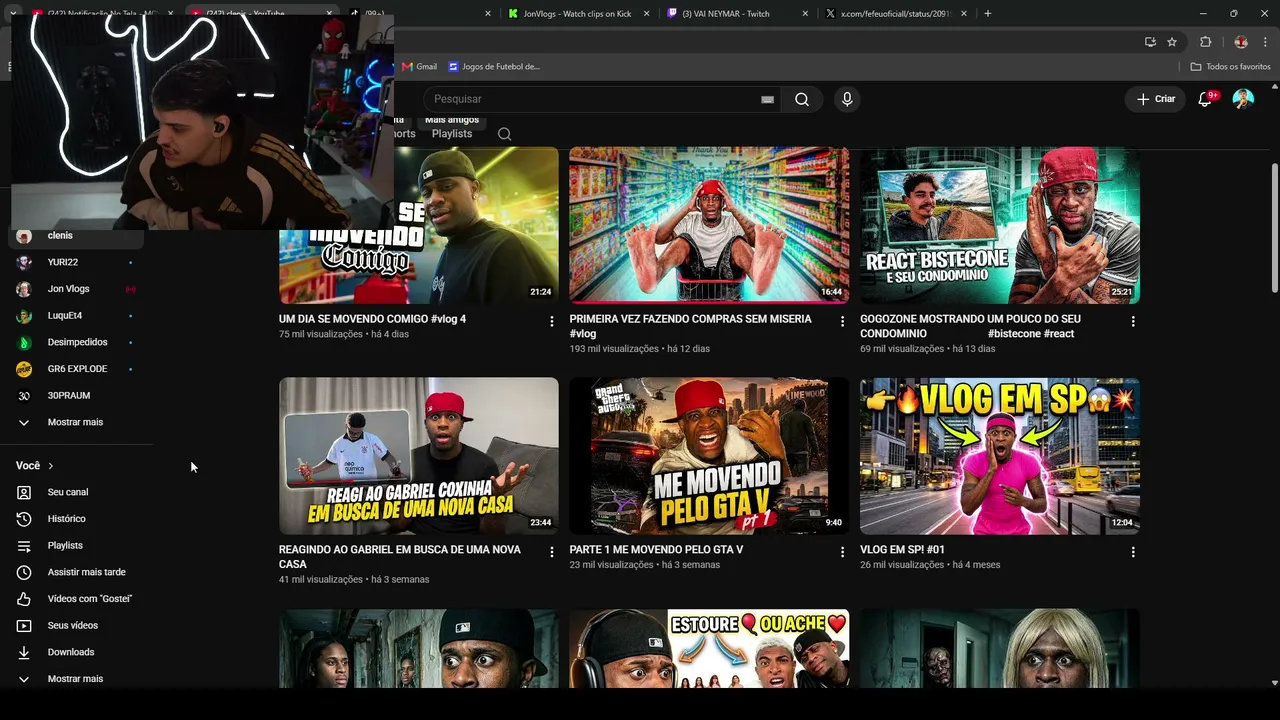Start voice search with the microphone icon
Screen dimensions: 1280x720
[x=847, y=99]
